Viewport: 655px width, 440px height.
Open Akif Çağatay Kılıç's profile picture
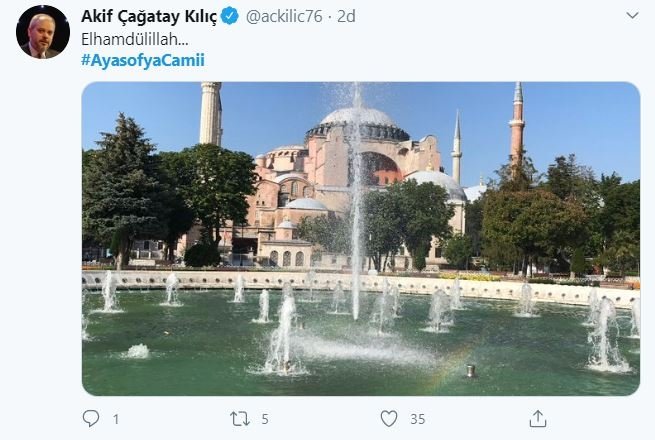pyautogui.click(x=43, y=32)
